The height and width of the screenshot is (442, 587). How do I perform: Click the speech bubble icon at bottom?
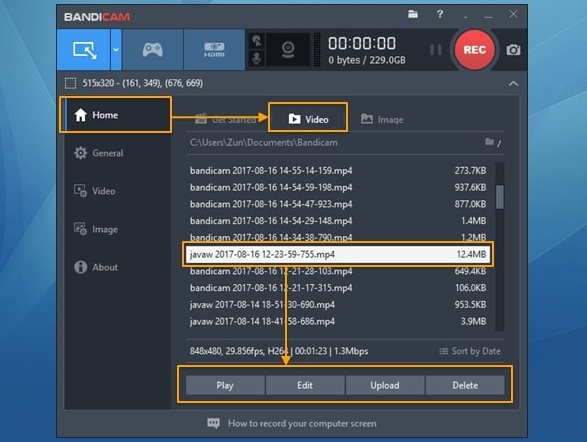(x=213, y=424)
